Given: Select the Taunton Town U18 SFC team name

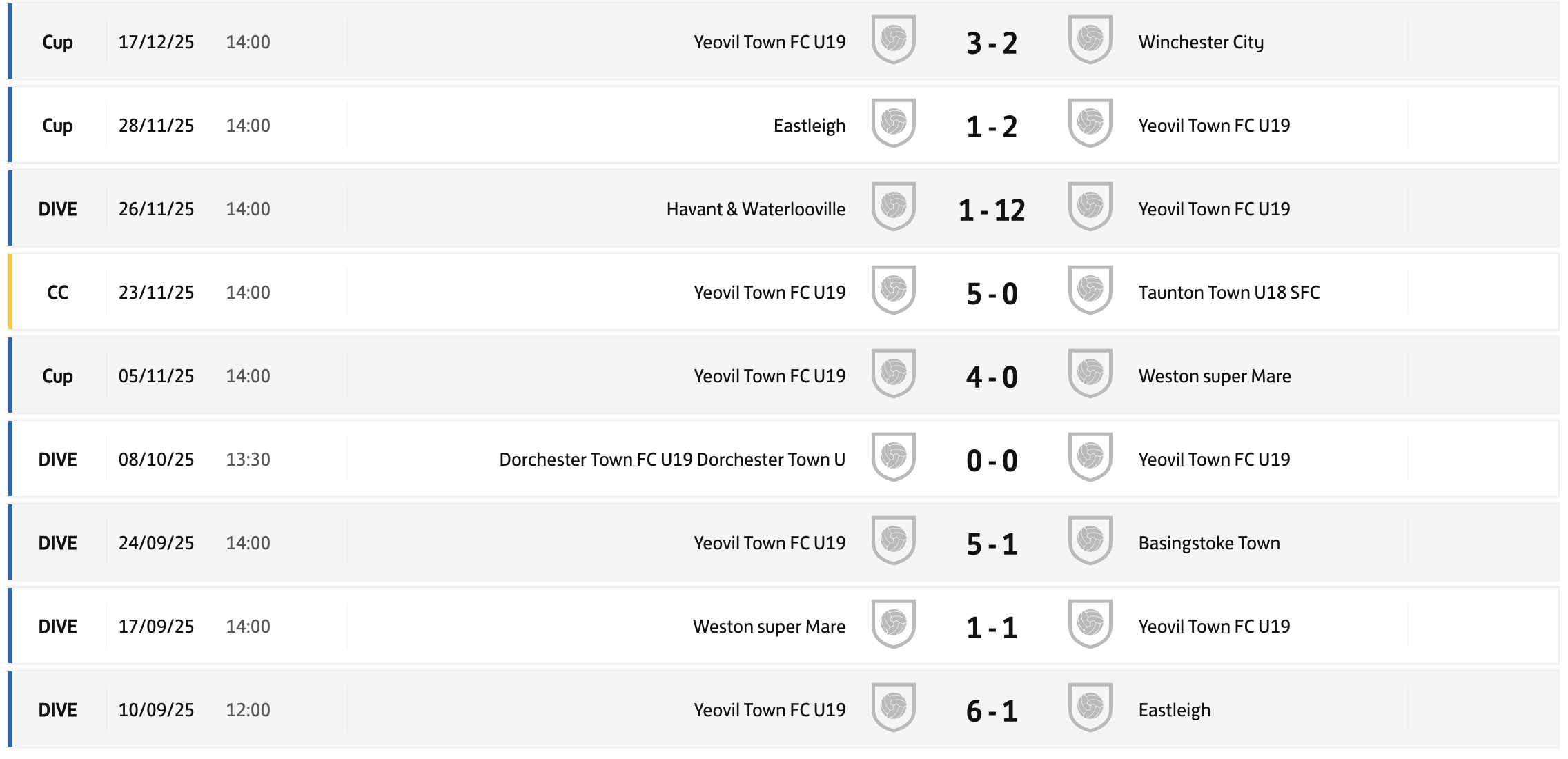Looking at the screenshot, I should (x=1228, y=293).
